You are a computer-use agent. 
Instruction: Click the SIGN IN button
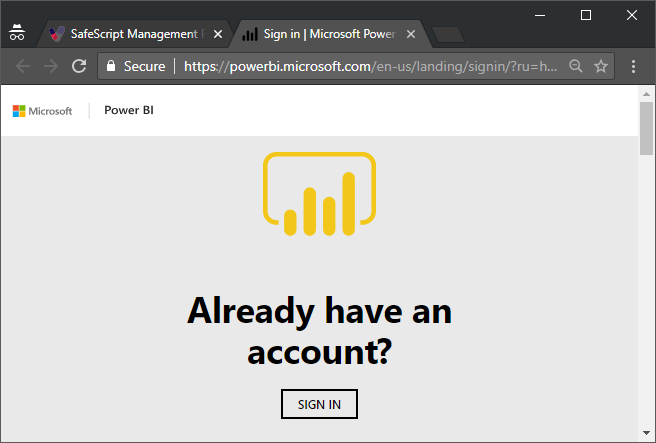[x=319, y=404]
